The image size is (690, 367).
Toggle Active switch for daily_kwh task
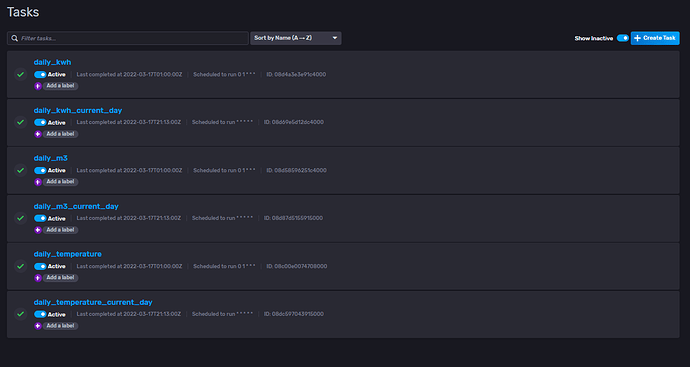point(40,74)
